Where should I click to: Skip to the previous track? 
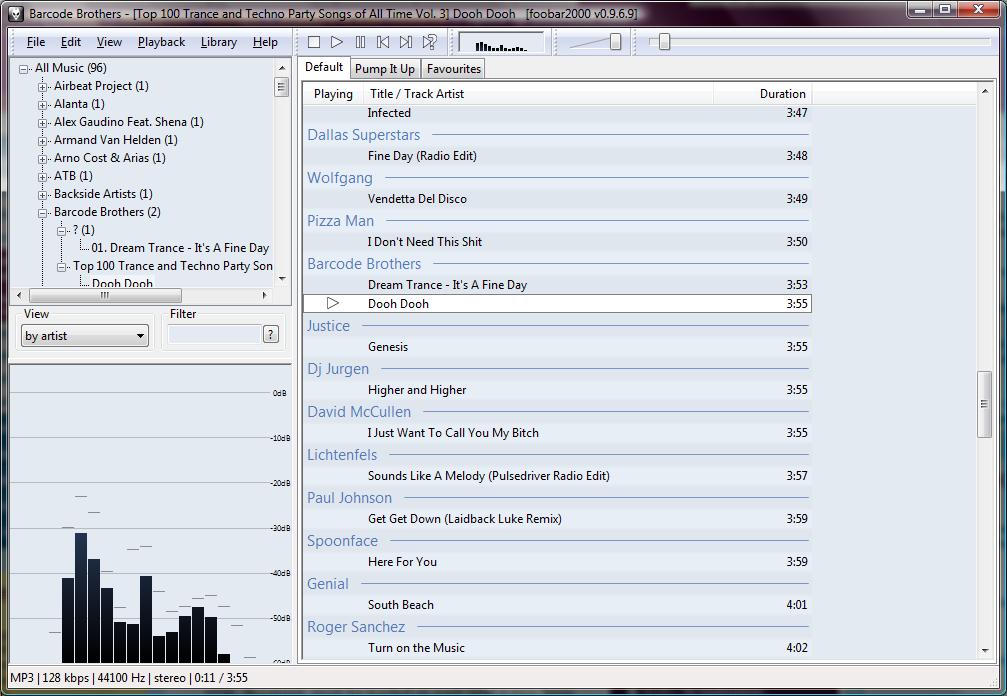point(383,42)
